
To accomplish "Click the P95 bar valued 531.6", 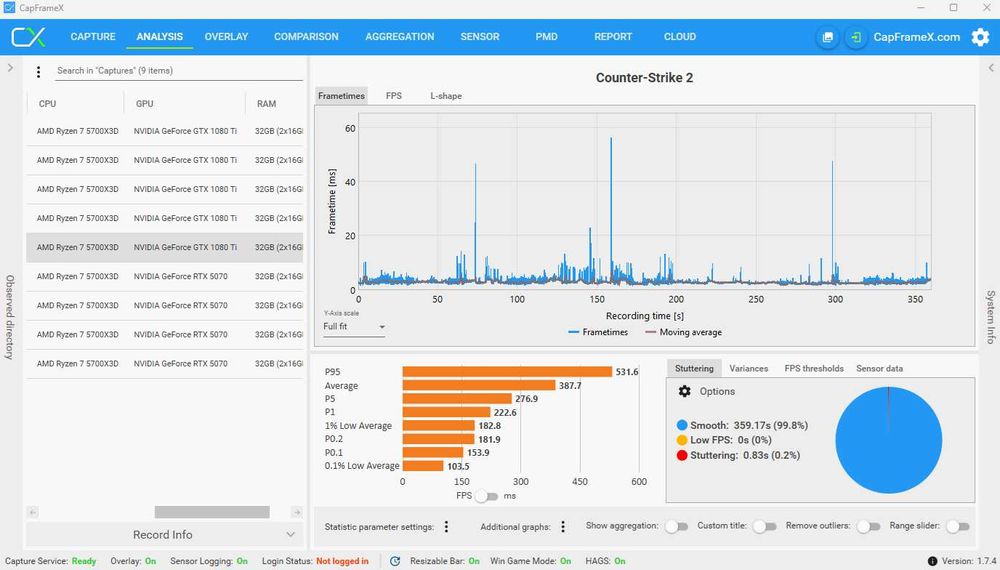I will point(507,372).
